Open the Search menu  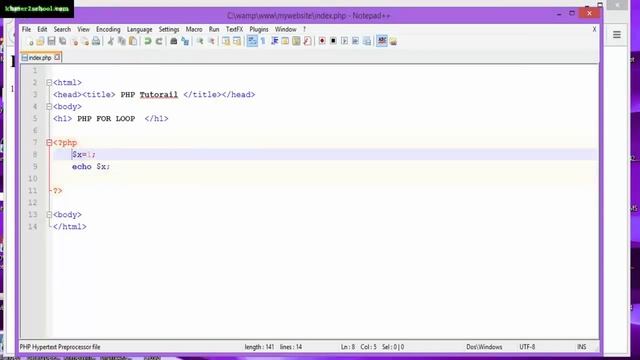[62, 29]
